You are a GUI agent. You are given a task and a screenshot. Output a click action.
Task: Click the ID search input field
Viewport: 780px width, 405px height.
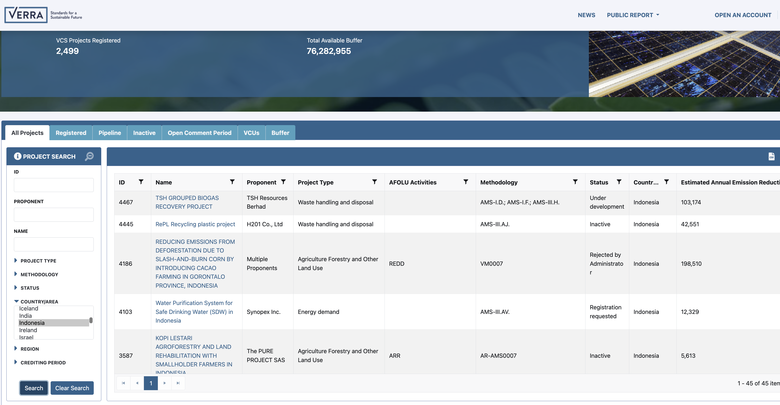[x=54, y=185]
